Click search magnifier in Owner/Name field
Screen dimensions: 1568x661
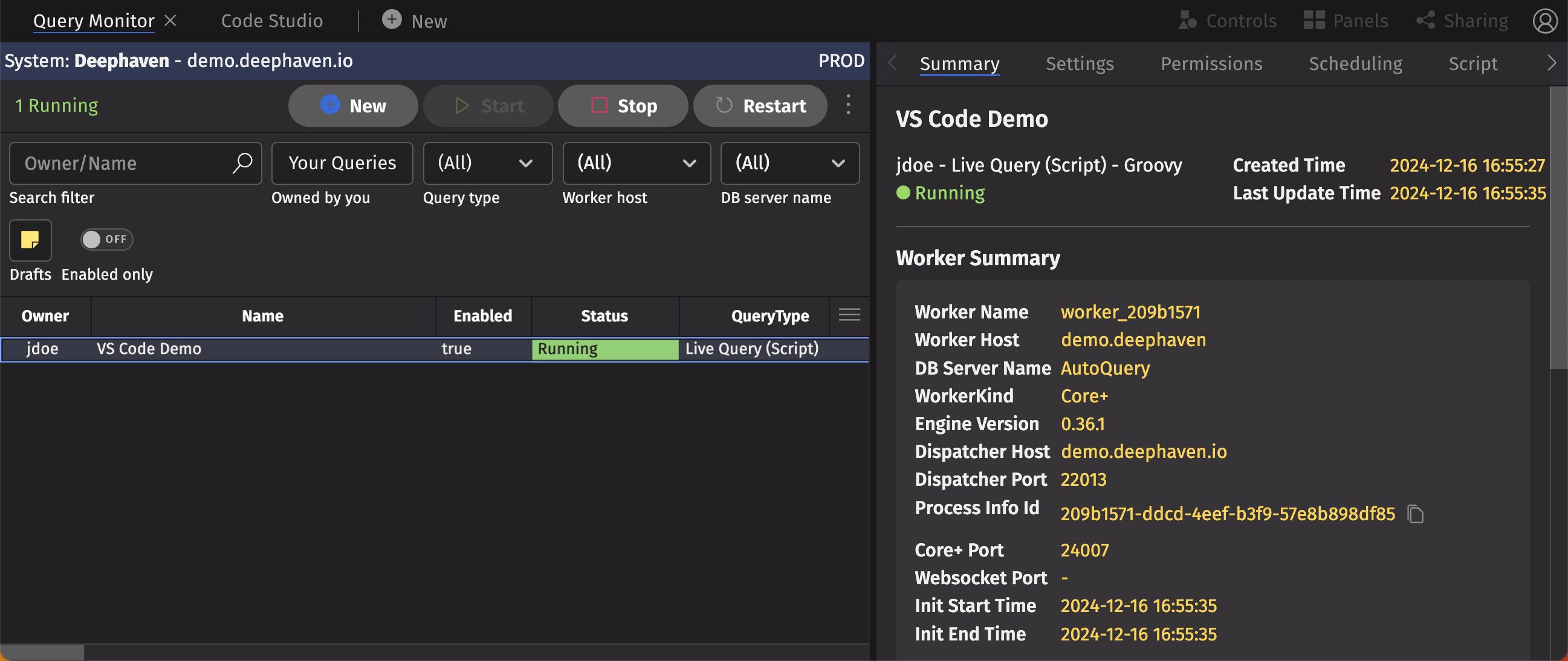tap(242, 163)
